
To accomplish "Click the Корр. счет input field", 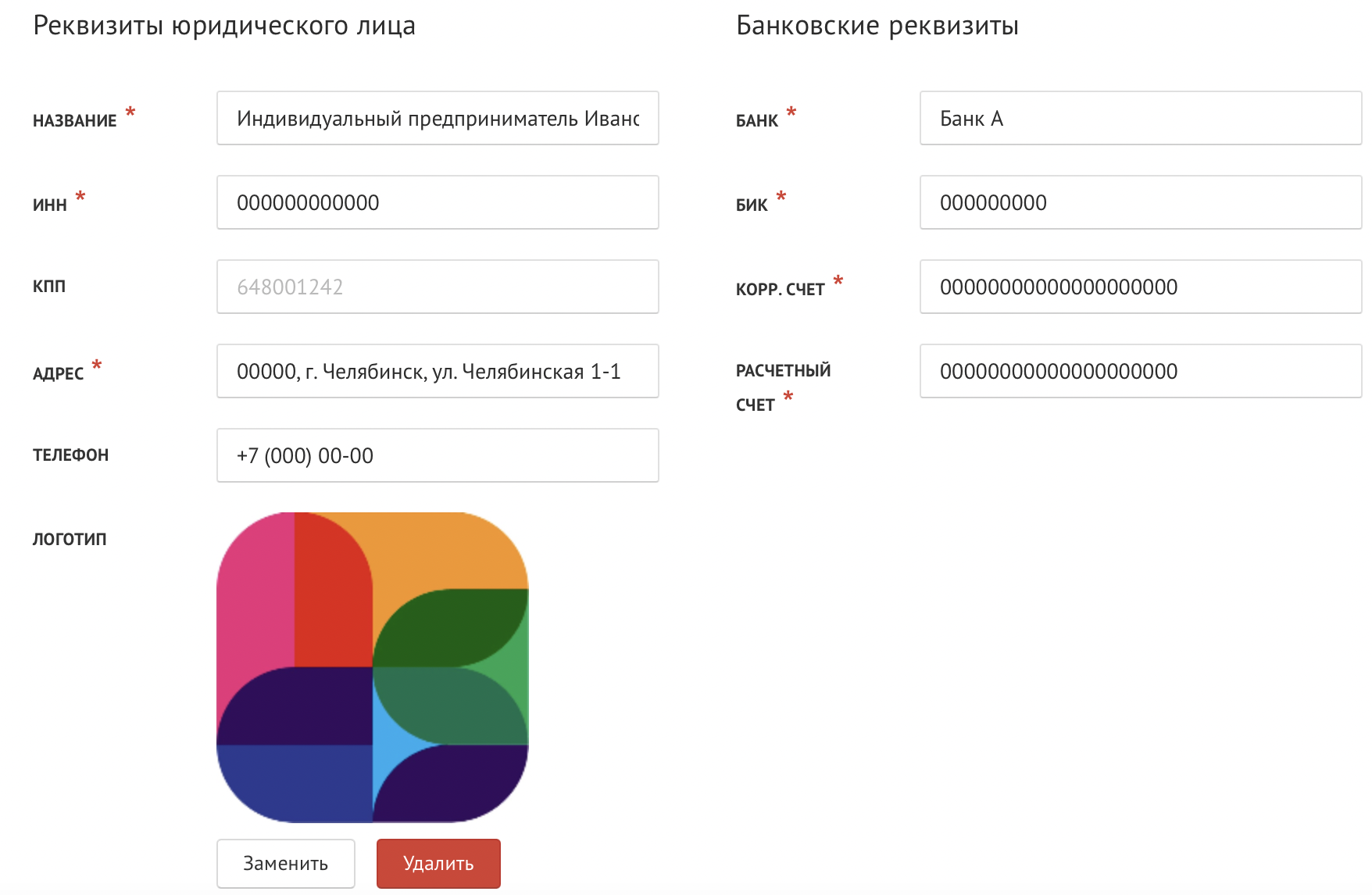I will 1141,287.
